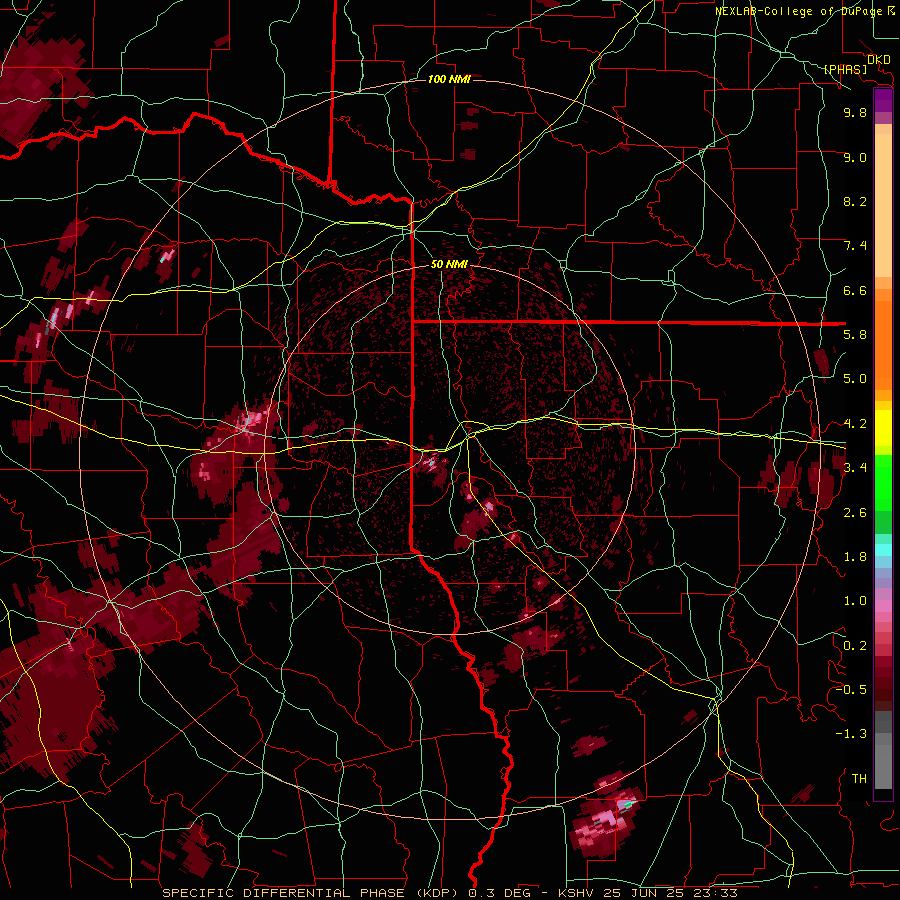Click the -1.3 scale value
Image resolution: width=900 pixels, height=900 pixels.
851,734
